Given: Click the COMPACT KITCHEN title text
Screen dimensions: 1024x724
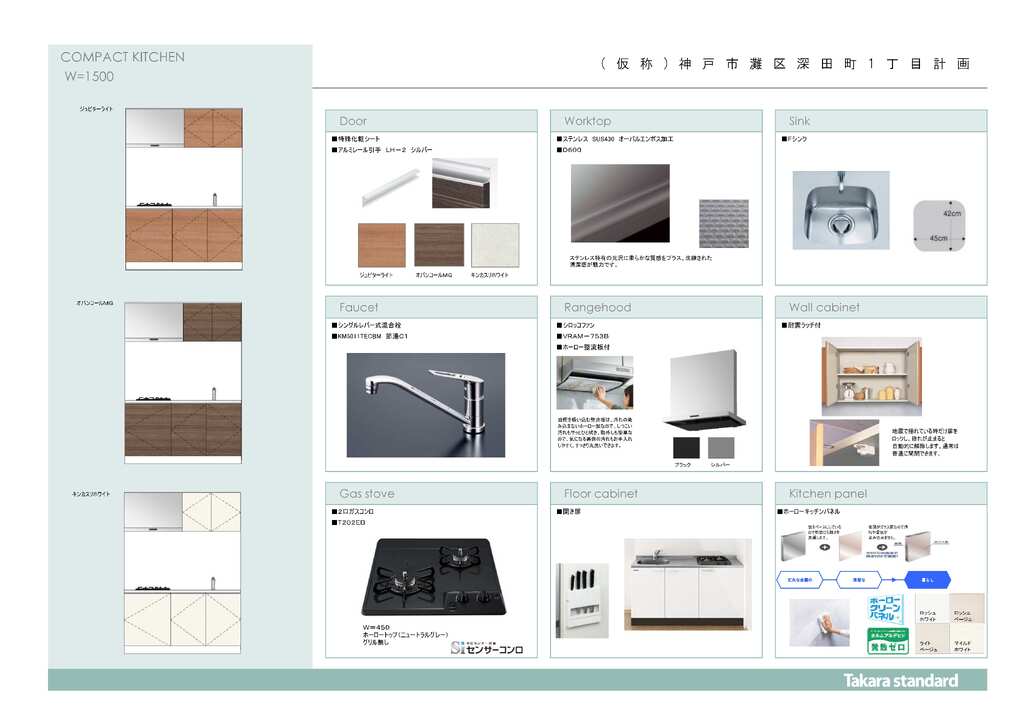Looking at the screenshot, I should click(x=122, y=57).
